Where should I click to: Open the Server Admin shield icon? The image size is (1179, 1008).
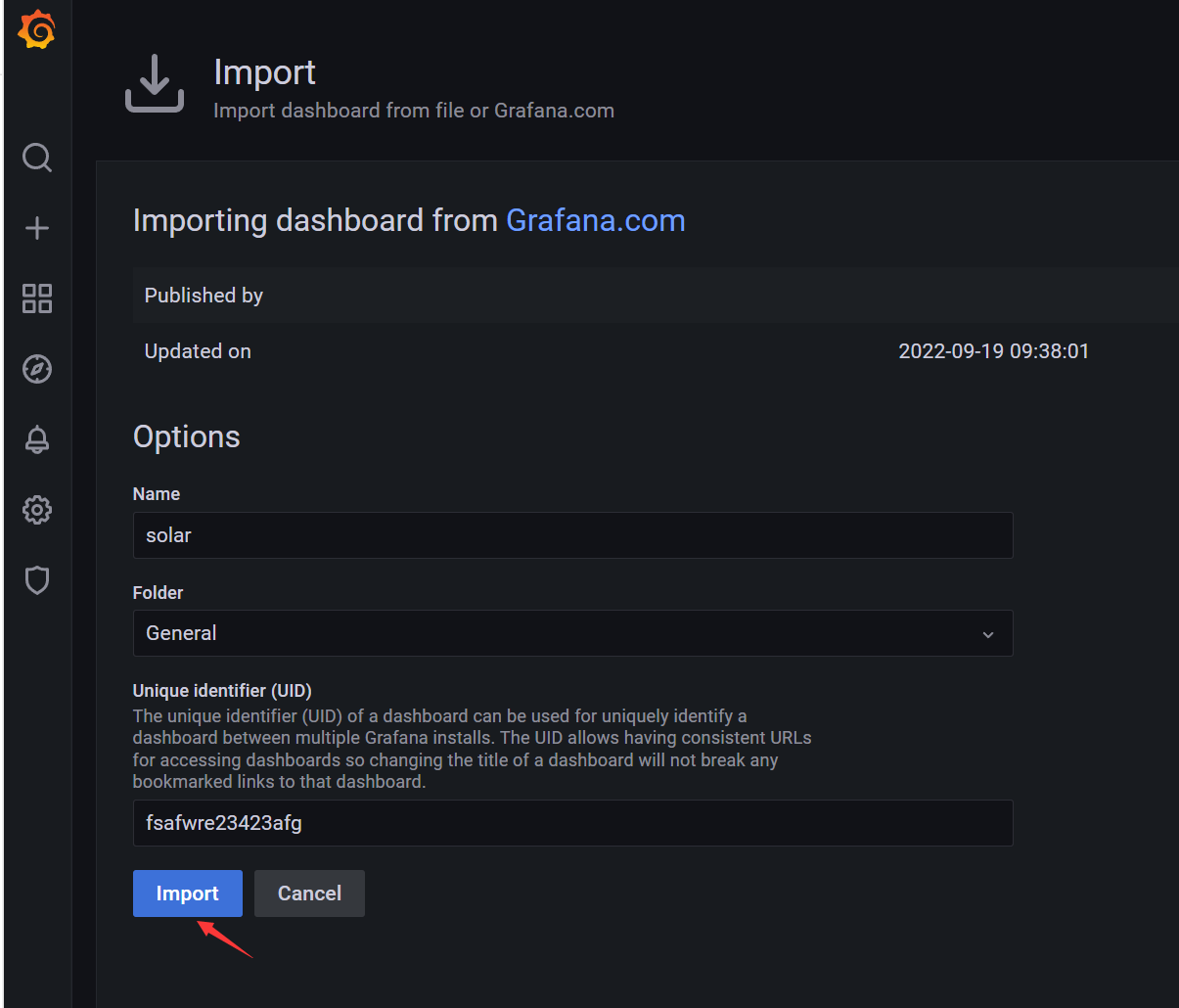pyautogui.click(x=36, y=580)
